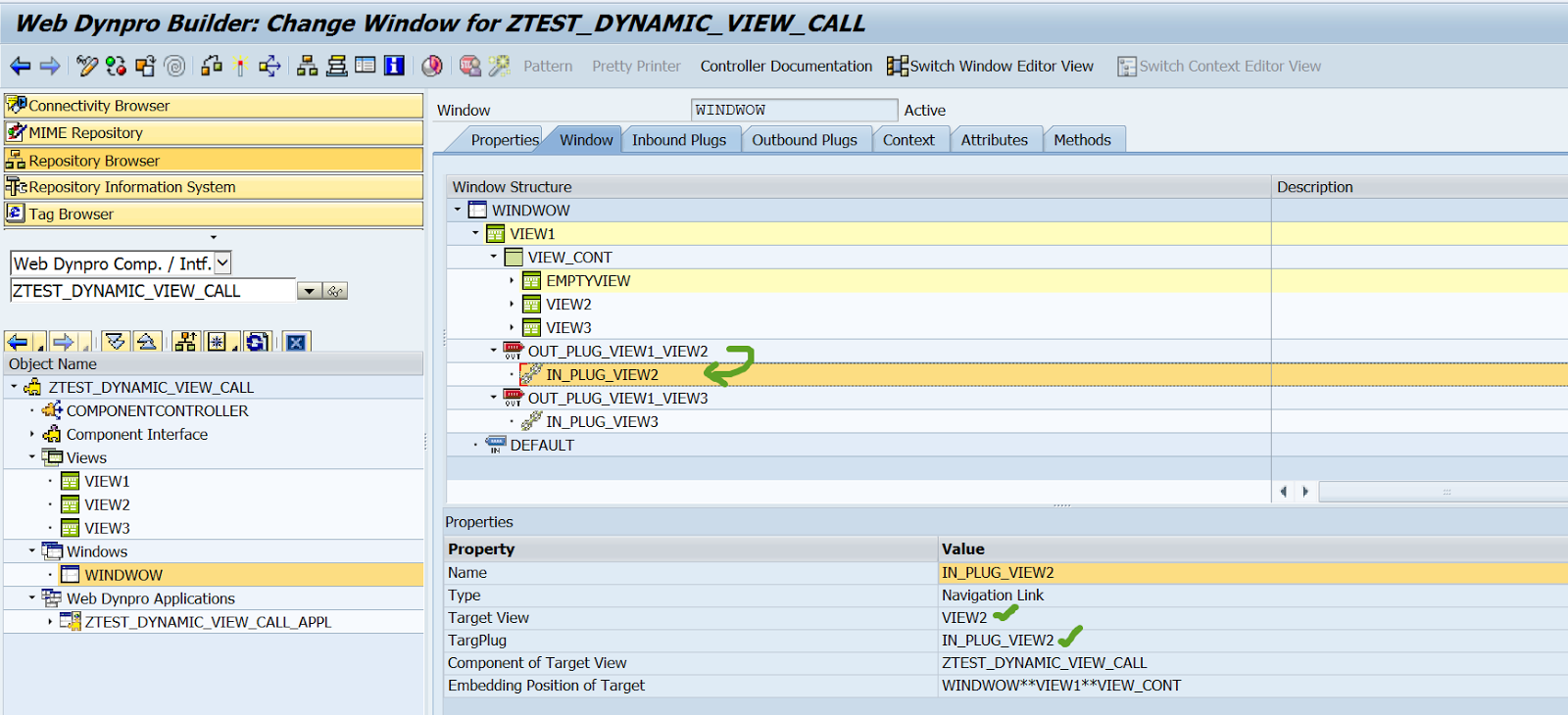Click the Display/Change pencil icon in toolbar

87,66
